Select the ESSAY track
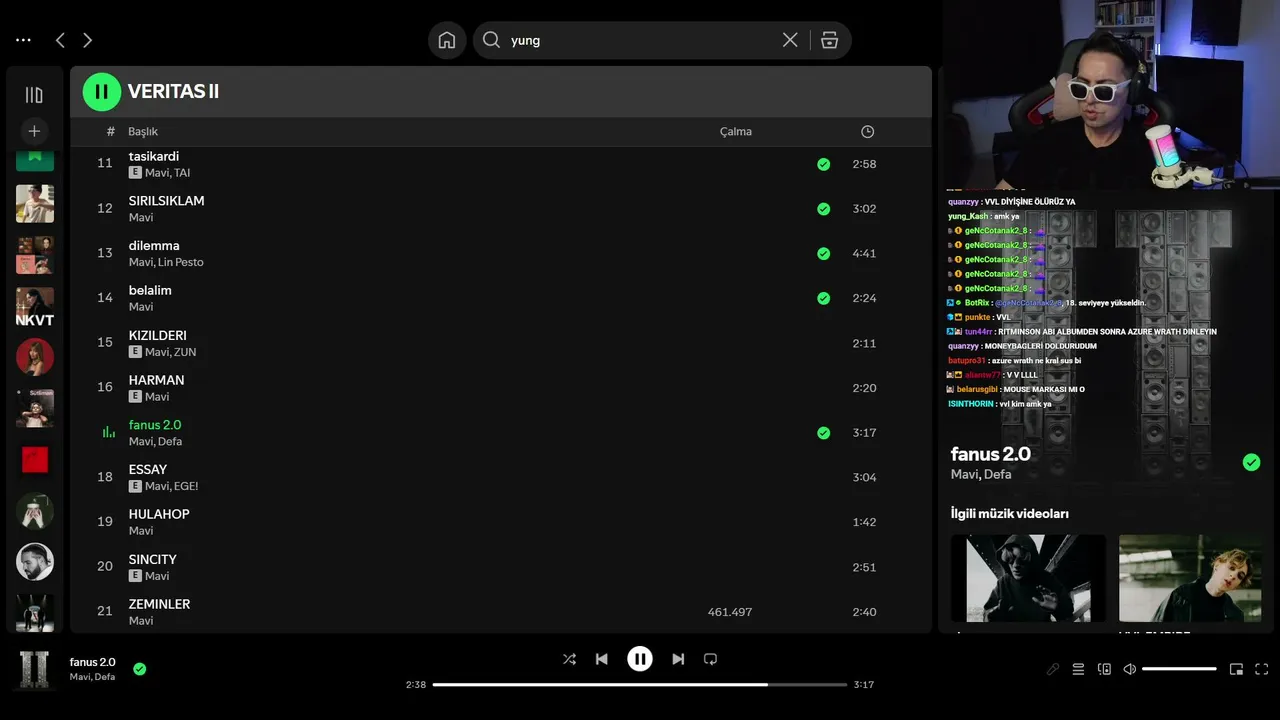Image resolution: width=1280 pixels, height=720 pixels. [500, 477]
